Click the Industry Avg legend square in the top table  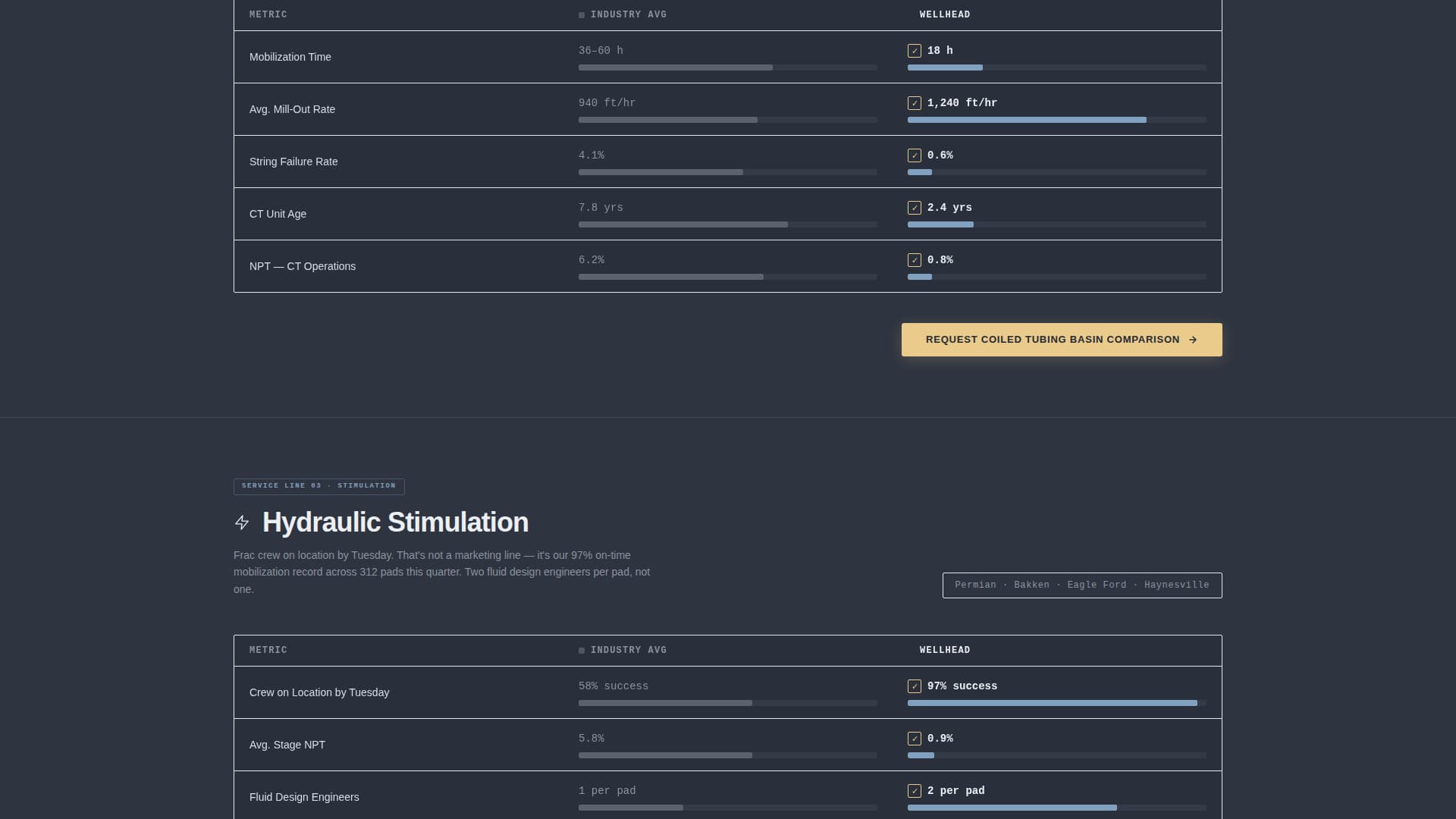point(582,15)
